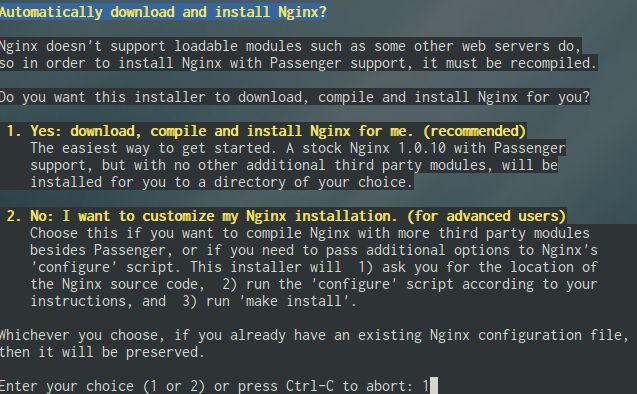This screenshot has height=394, width=637.
Task: Click 'Do you want this installer' question line
Action: (295, 97)
